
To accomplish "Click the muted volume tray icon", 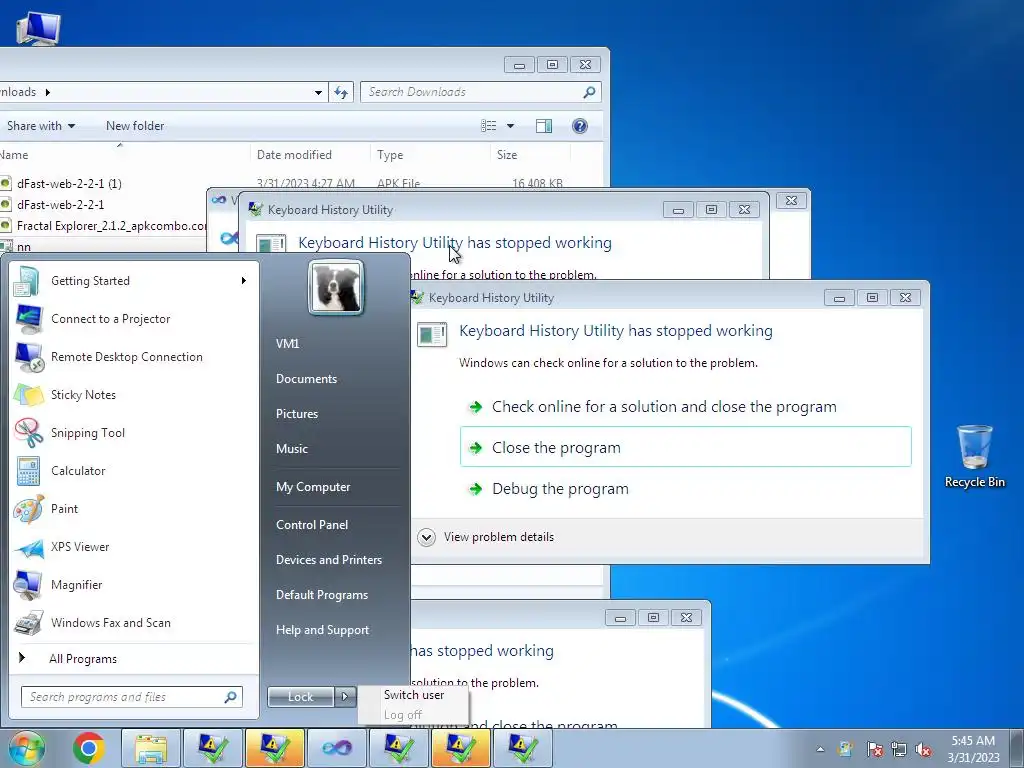I will tap(923, 749).
